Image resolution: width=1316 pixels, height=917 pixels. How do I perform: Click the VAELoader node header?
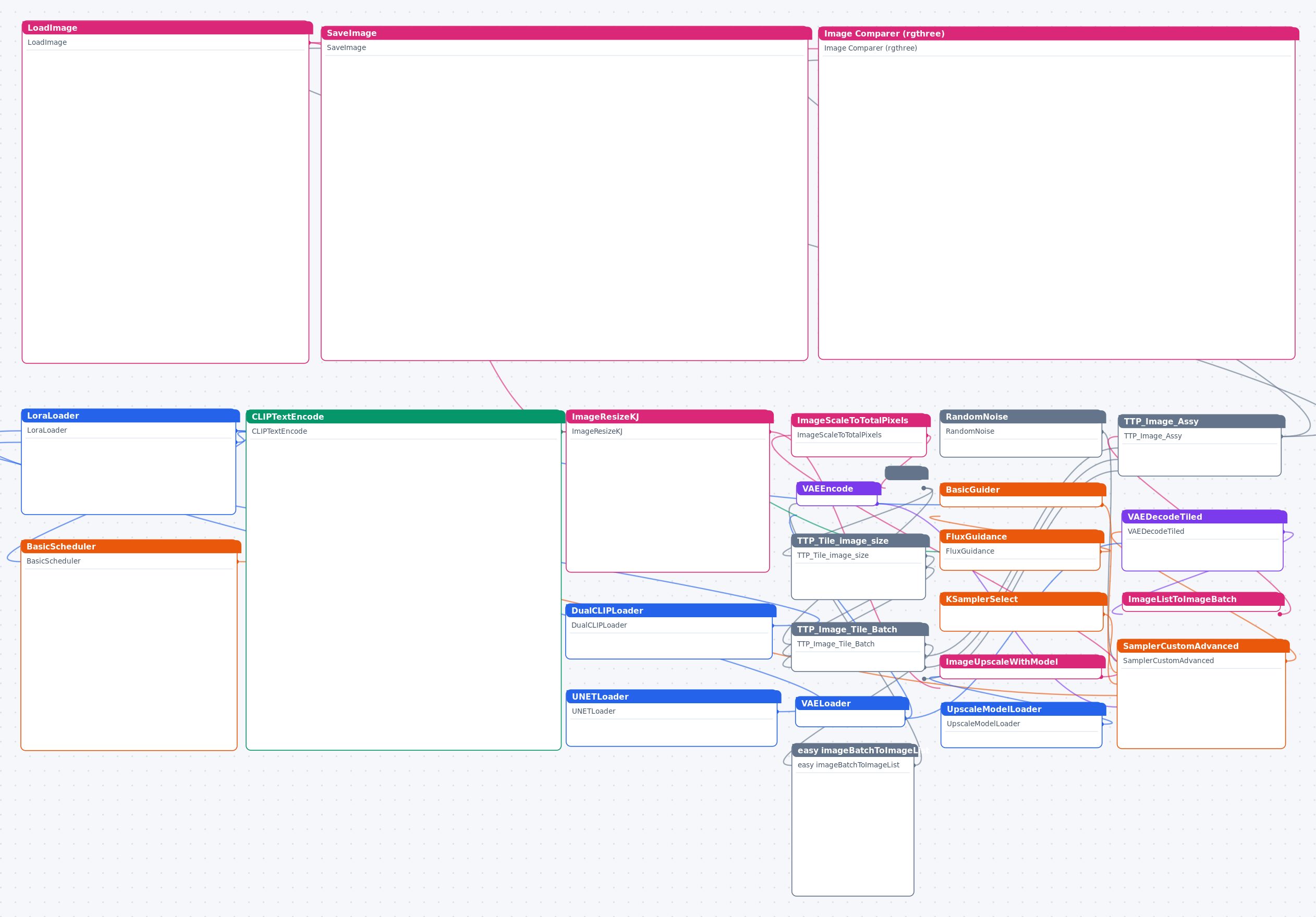tap(852, 703)
